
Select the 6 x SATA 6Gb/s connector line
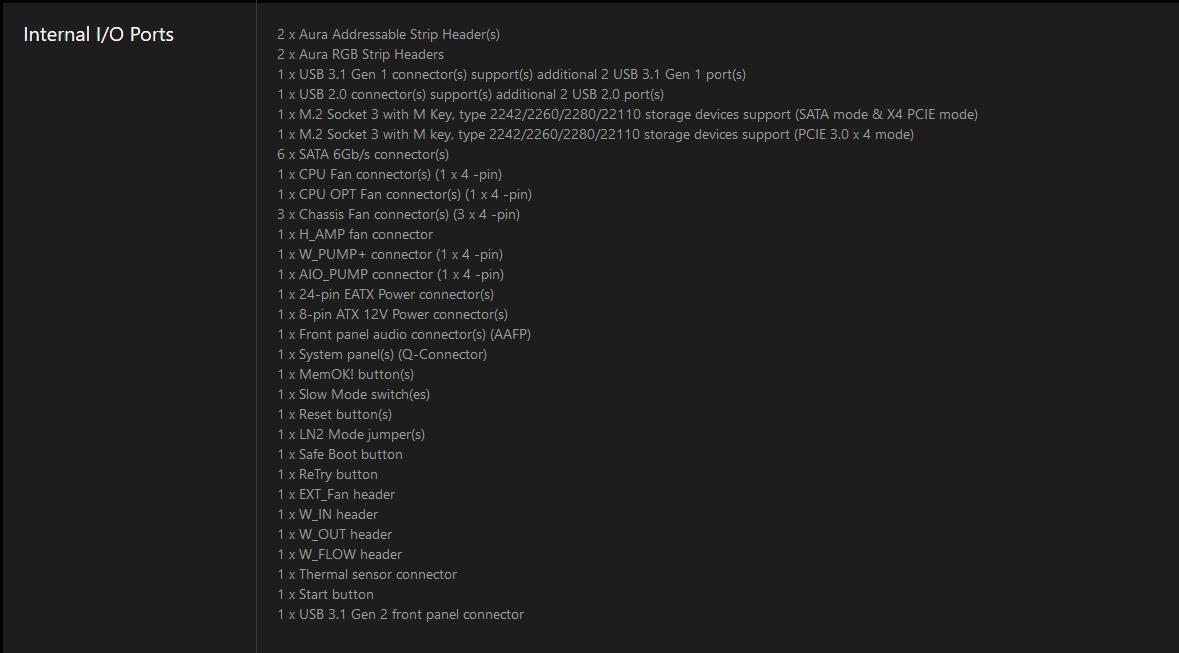pyautogui.click(x=362, y=154)
